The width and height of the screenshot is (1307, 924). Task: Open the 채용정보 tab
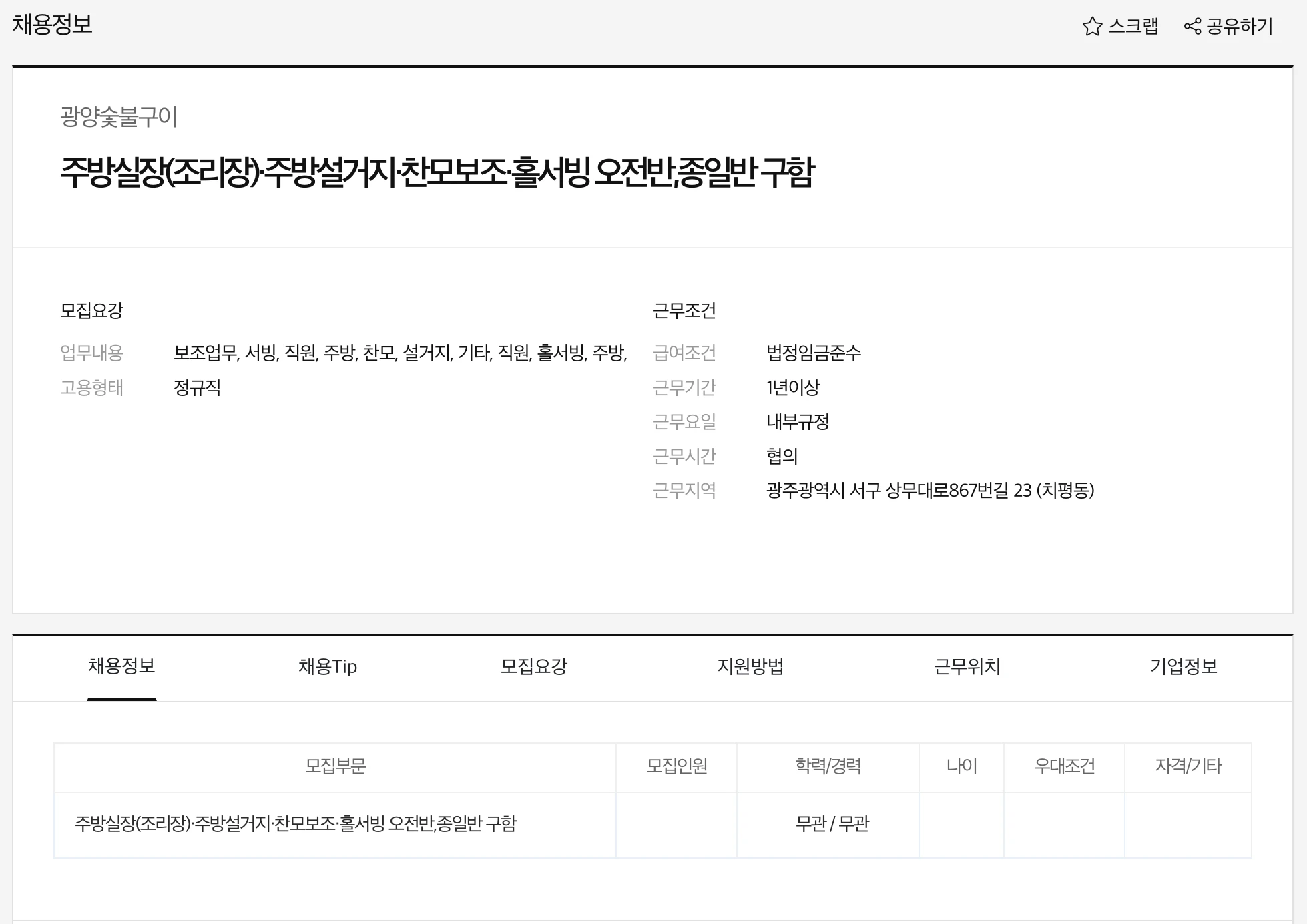[121, 666]
